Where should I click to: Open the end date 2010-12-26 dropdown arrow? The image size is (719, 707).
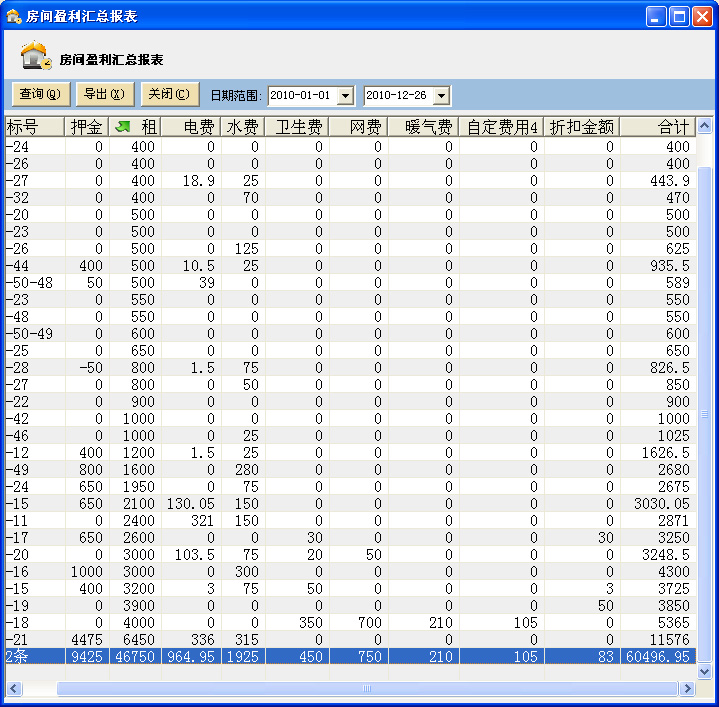coord(442,96)
